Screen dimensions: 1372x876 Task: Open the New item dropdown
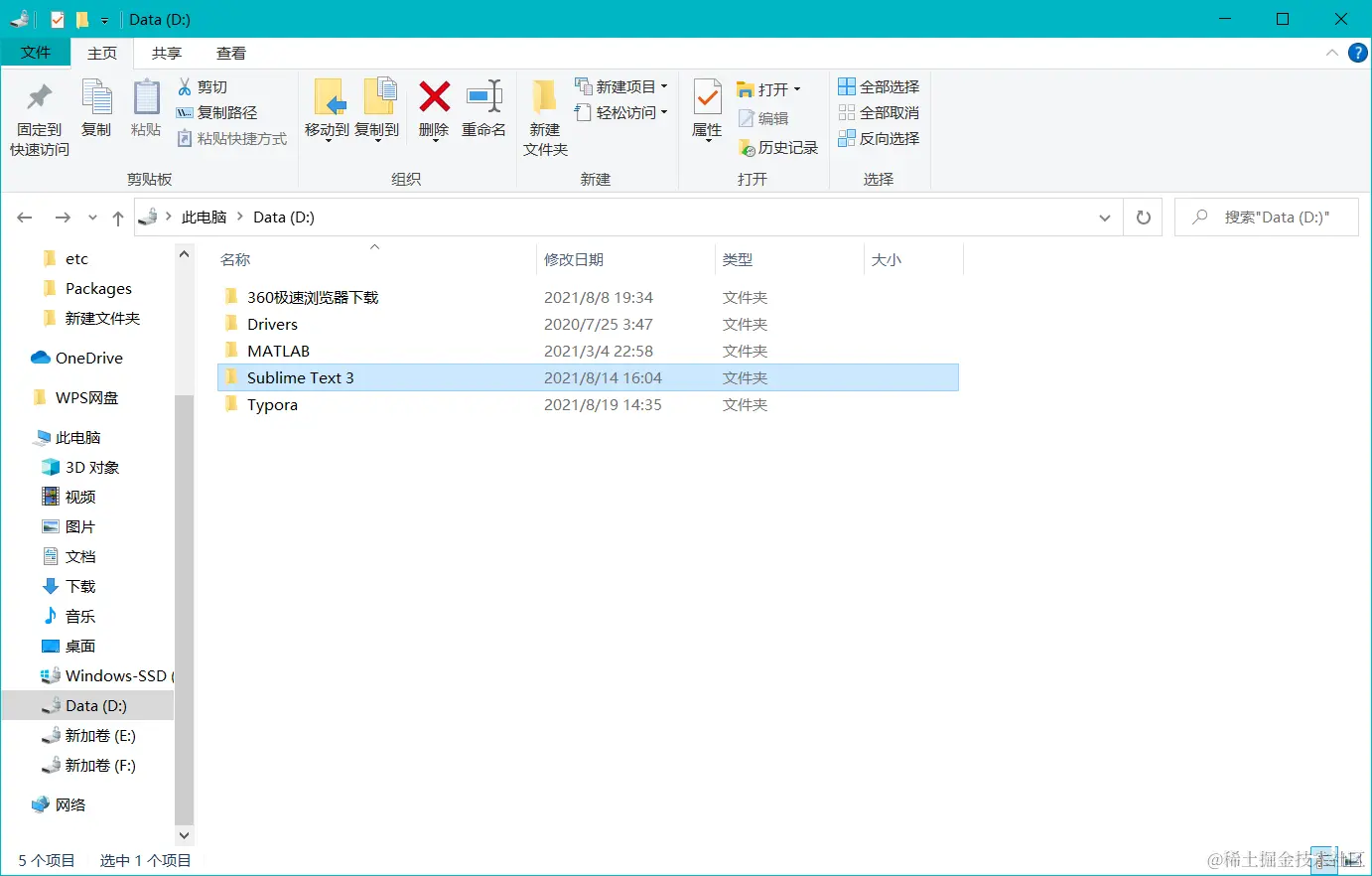click(x=621, y=87)
